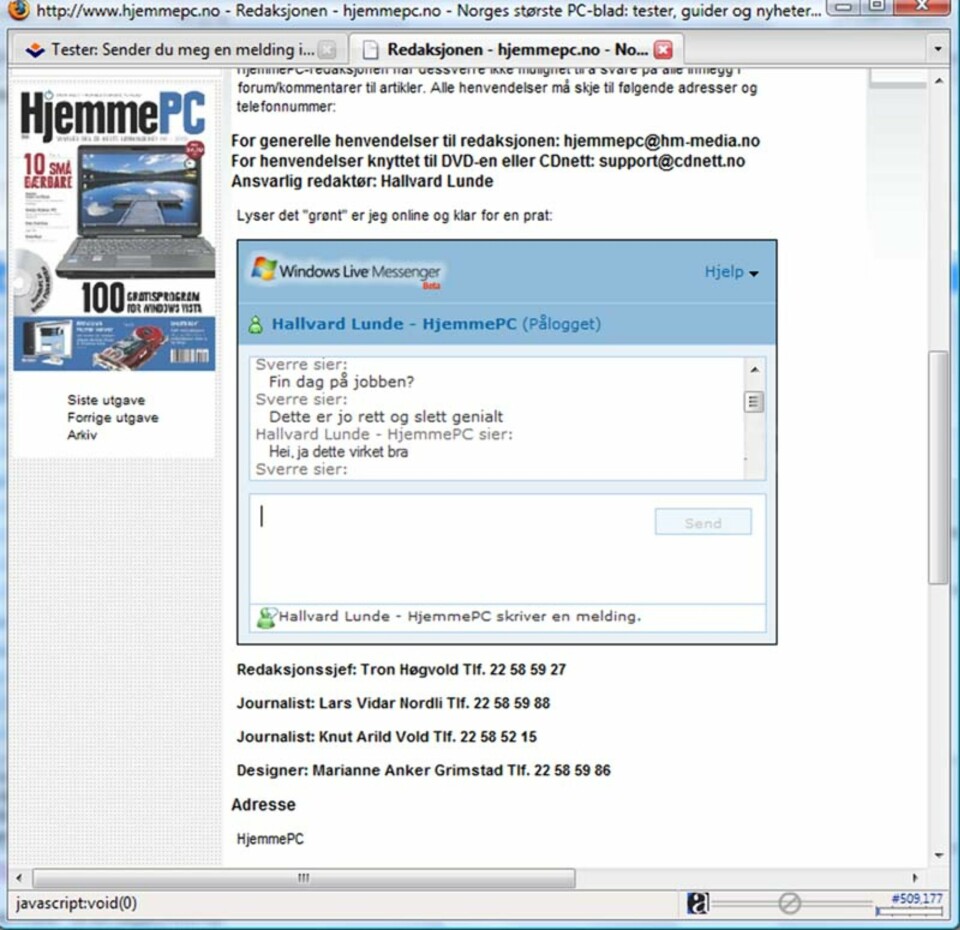
Task: Click the 'Designer: Marianne Anker Grimstad' line
Action: 424,770
